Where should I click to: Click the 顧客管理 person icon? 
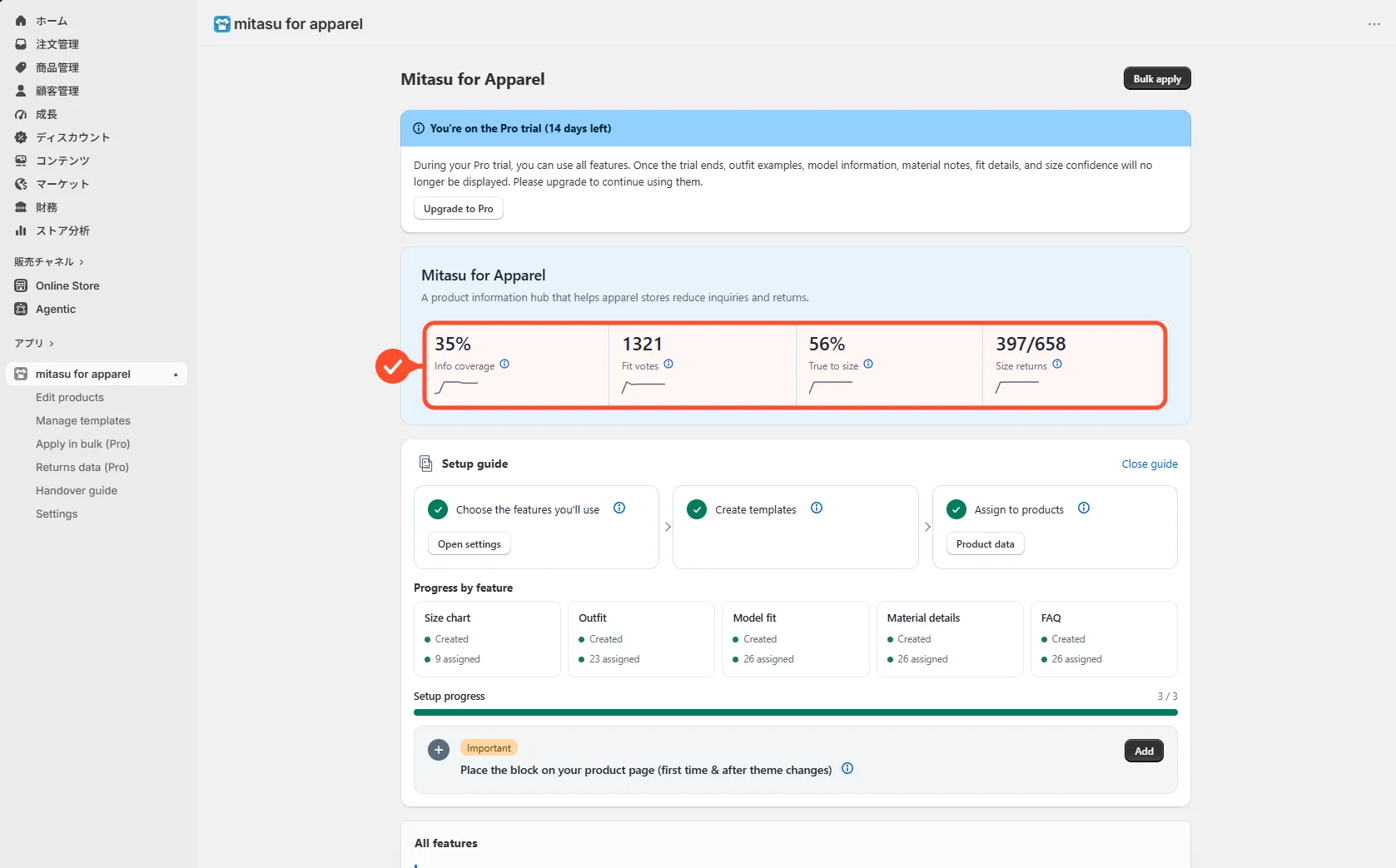tap(21, 91)
